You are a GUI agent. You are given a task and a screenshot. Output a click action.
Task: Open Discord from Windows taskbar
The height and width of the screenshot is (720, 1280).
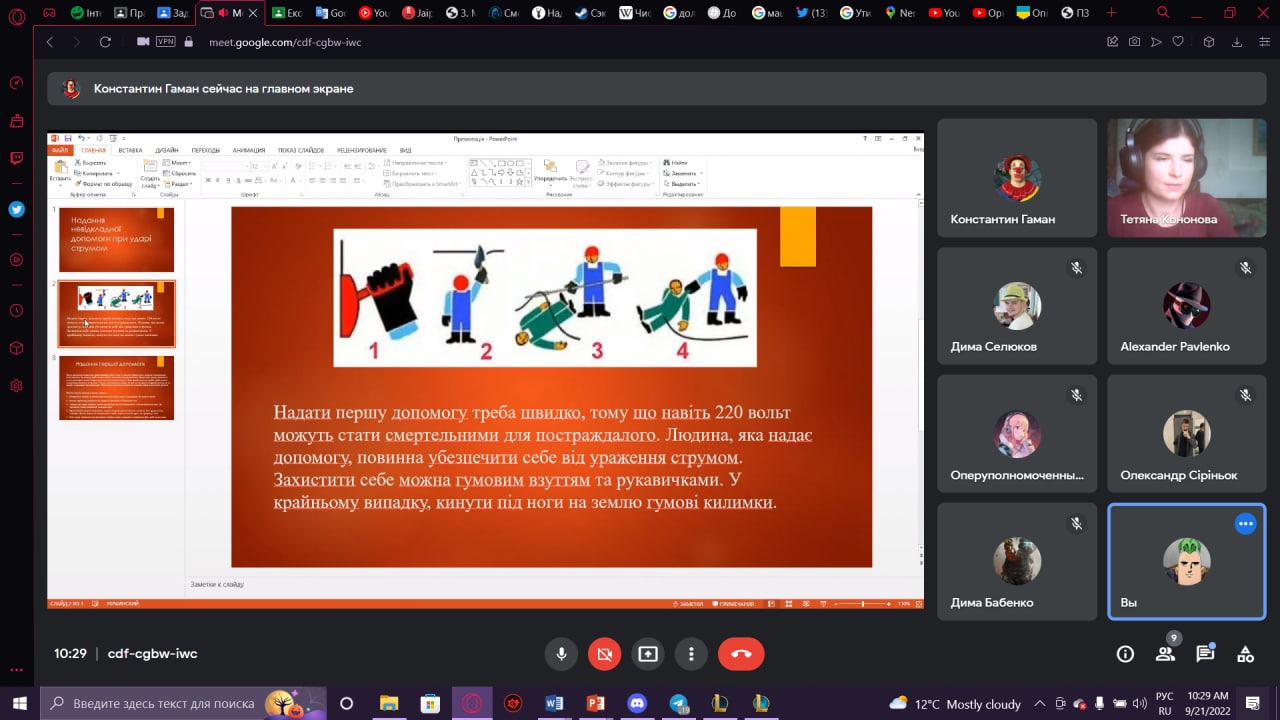[x=637, y=703]
